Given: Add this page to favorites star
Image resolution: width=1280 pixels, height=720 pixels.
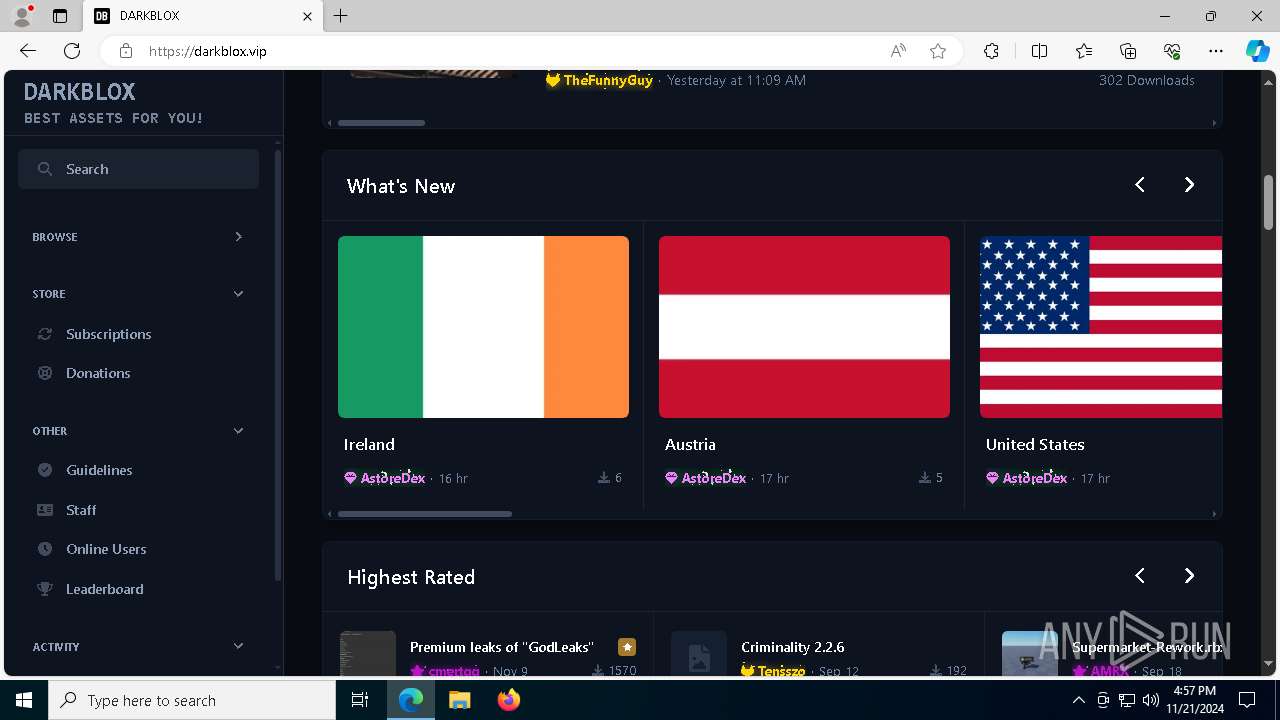Looking at the screenshot, I should coord(938,51).
